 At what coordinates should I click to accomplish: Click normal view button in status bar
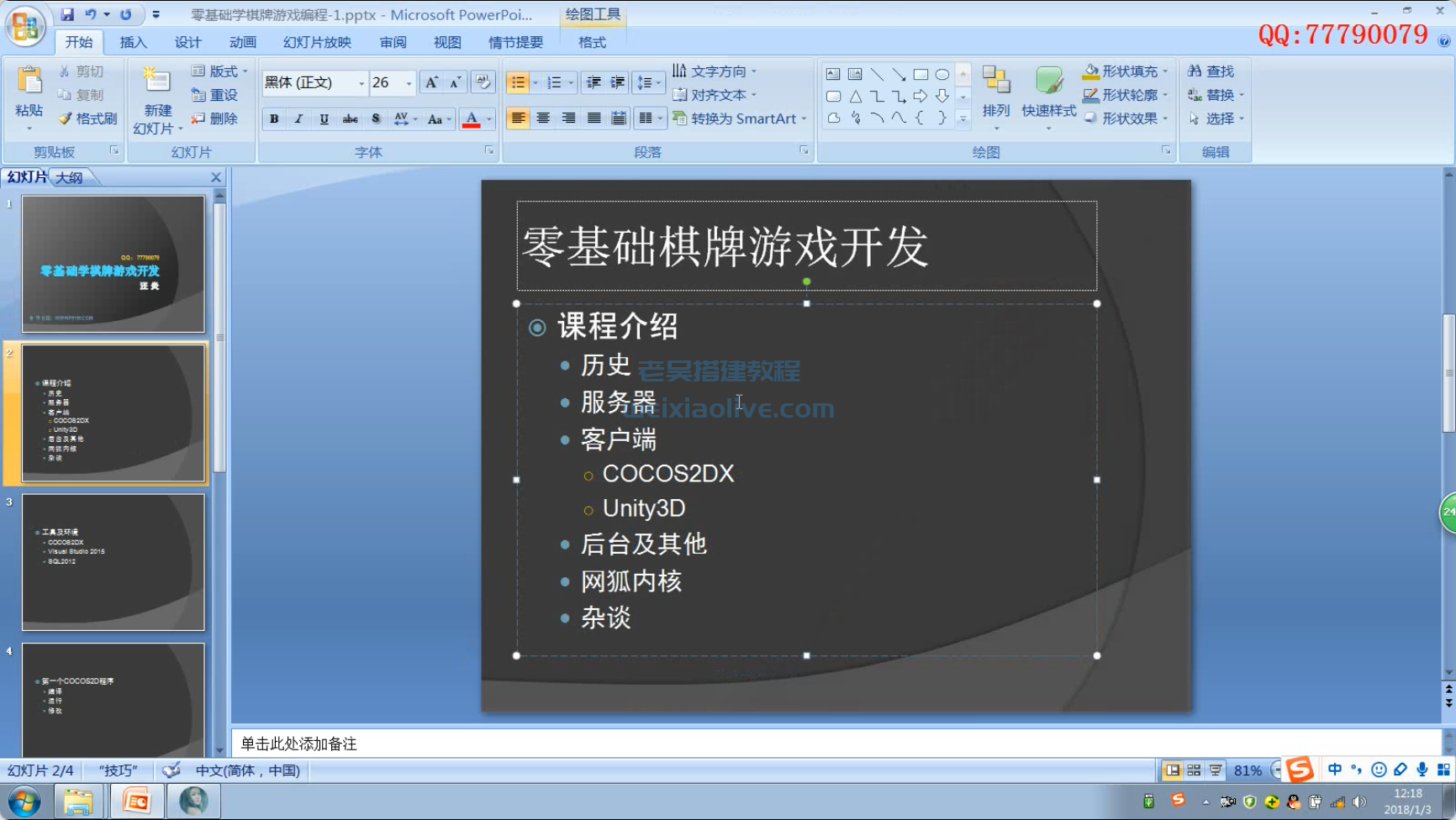pyautogui.click(x=1172, y=770)
